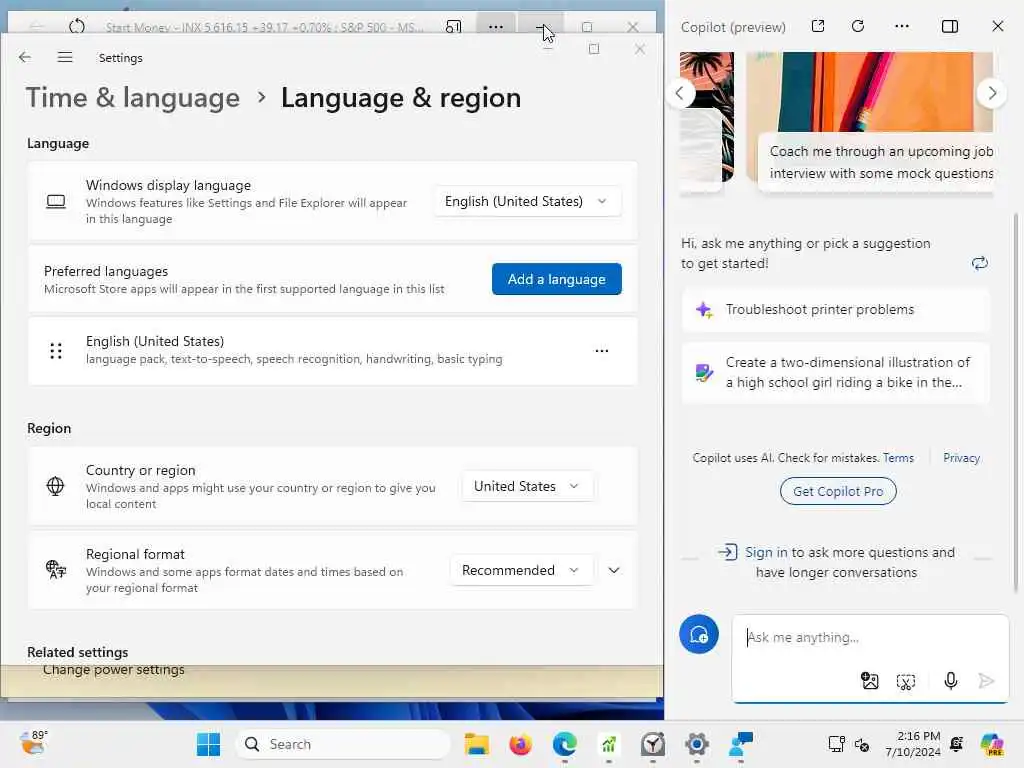Go back using the Settings back arrow
Image resolution: width=1024 pixels, height=768 pixels.
(25, 57)
